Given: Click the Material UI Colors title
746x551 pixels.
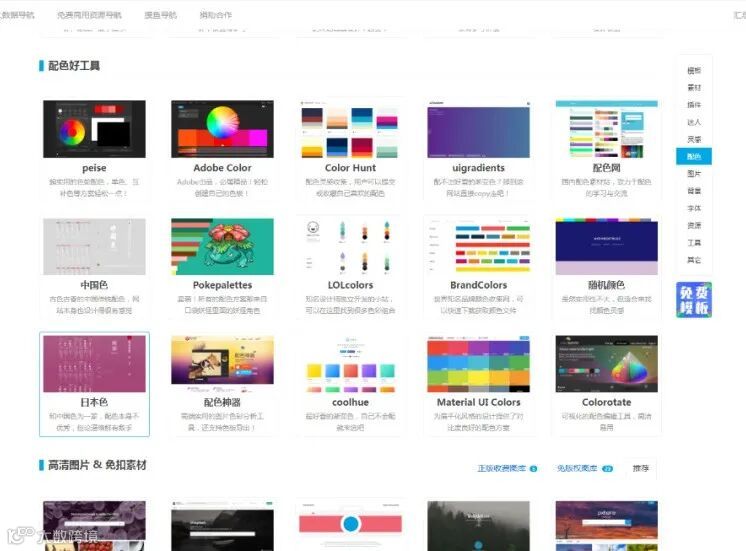Looking at the screenshot, I should (x=478, y=403).
